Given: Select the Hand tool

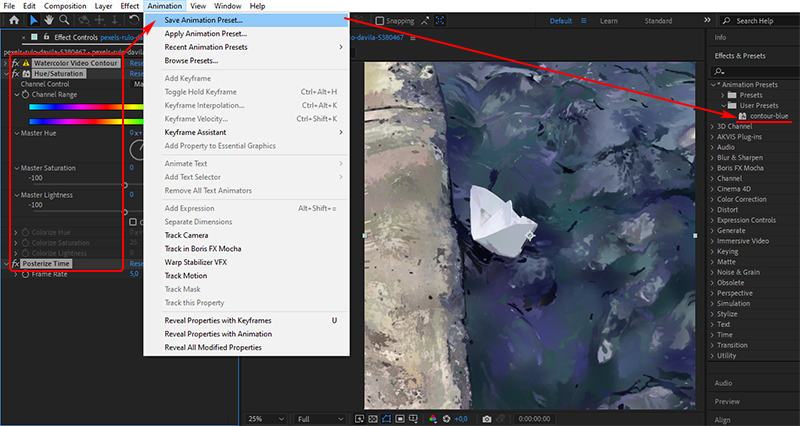Looking at the screenshot, I should coord(49,20).
